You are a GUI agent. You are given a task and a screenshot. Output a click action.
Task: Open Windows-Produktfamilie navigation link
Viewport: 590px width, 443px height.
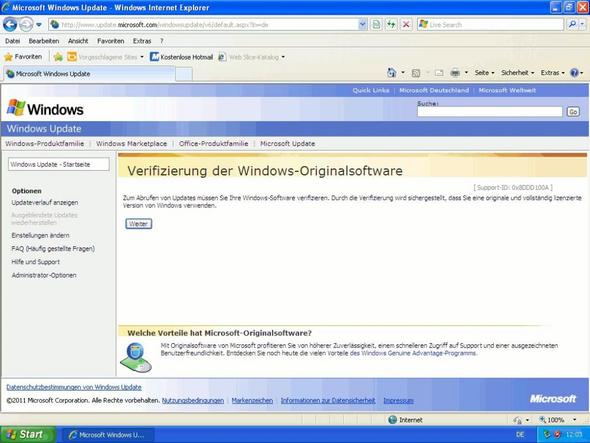point(44,144)
